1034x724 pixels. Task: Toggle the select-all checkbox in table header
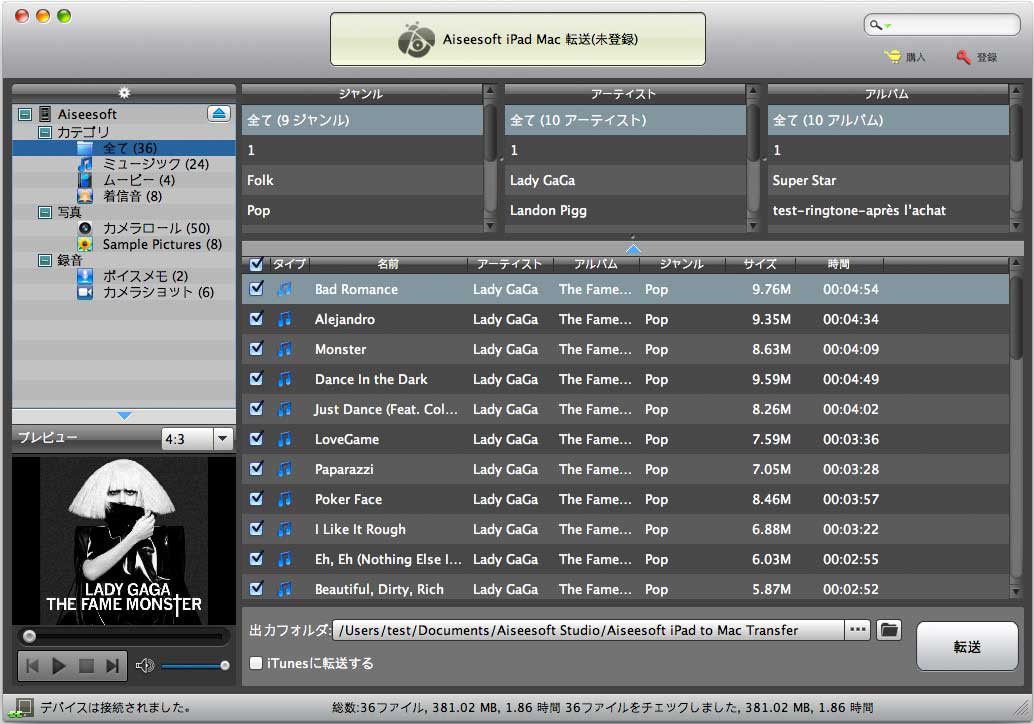point(257,264)
